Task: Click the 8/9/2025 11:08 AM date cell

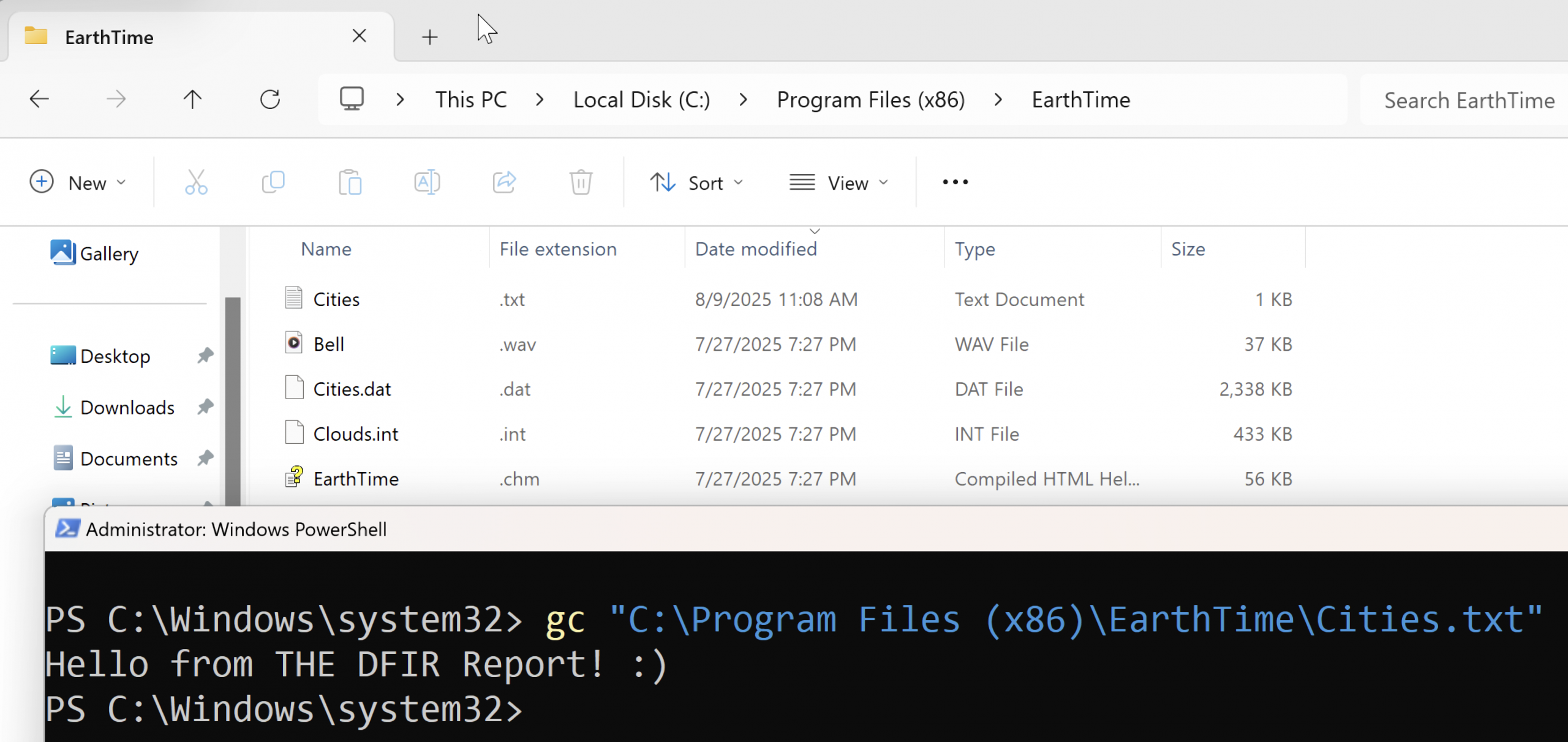Action: (776, 299)
